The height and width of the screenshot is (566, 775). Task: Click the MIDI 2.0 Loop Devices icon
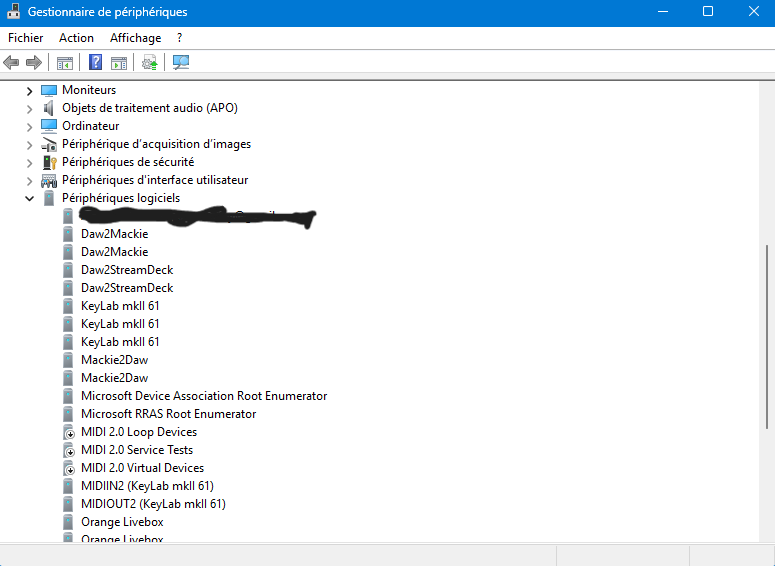pyautogui.click(x=68, y=432)
